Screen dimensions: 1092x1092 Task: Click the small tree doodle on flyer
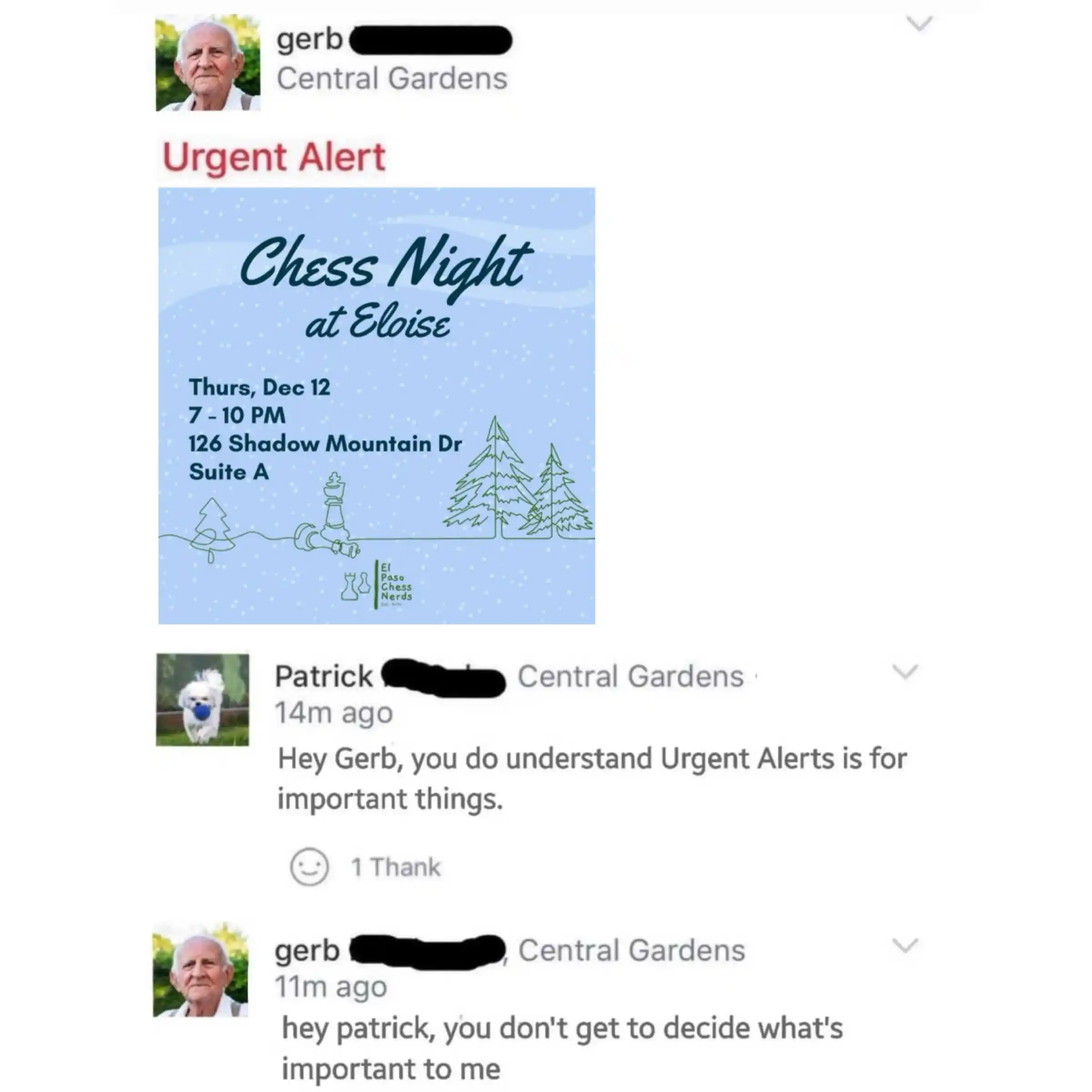click(x=212, y=530)
